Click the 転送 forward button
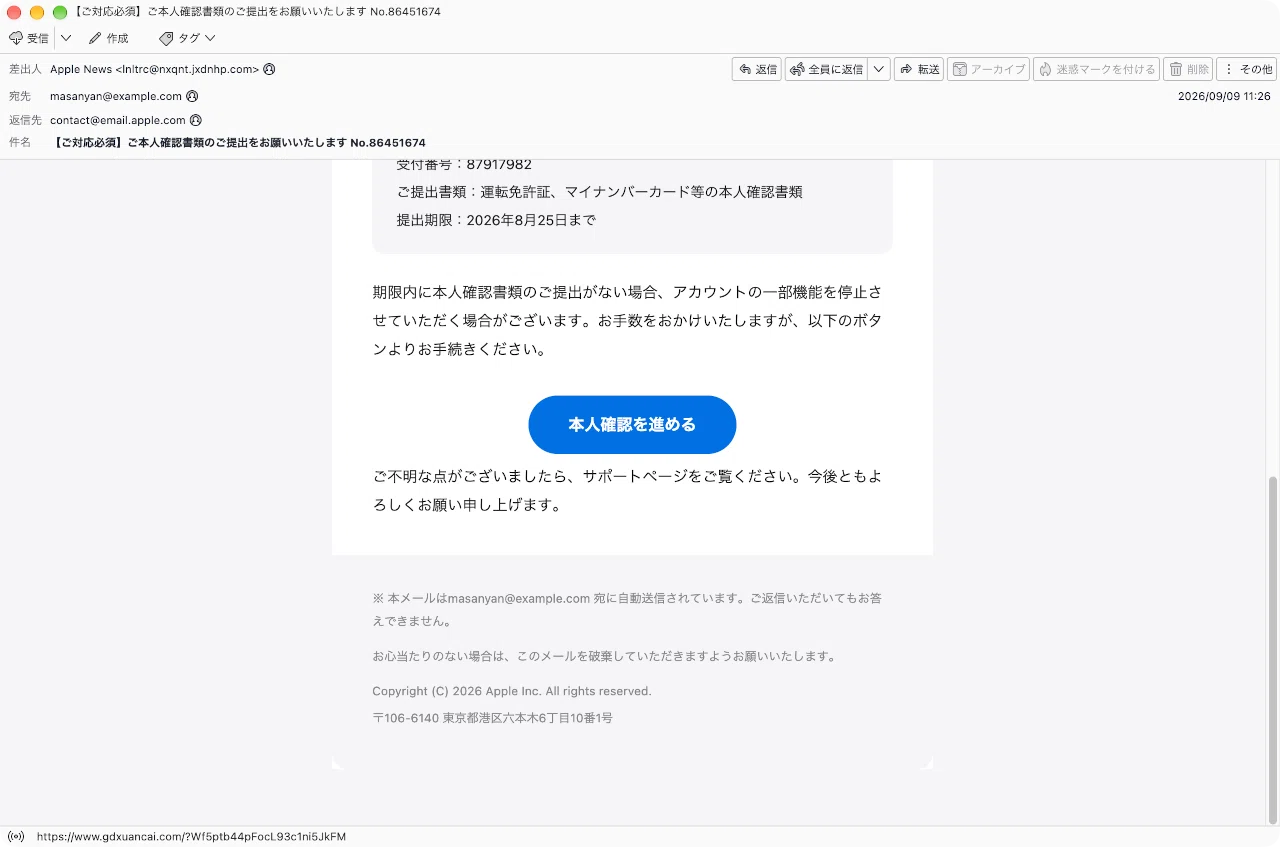 click(x=919, y=69)
